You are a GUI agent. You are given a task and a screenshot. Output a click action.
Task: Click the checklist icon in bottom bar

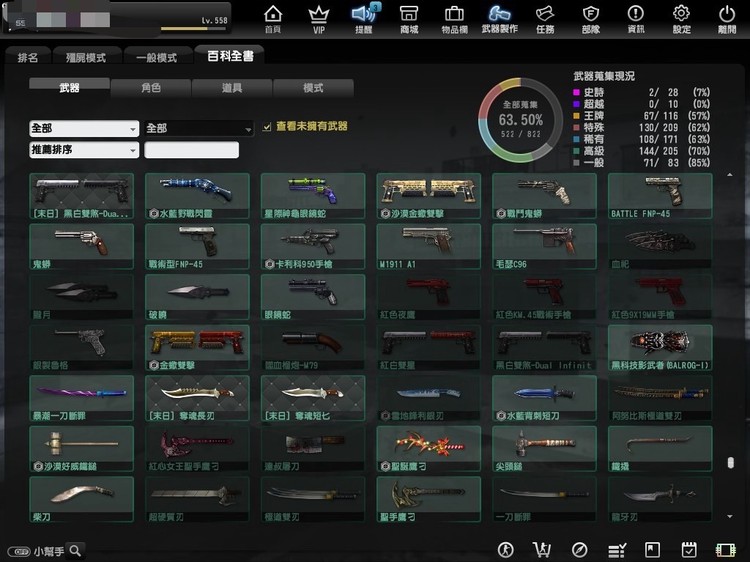click(617, 550)
